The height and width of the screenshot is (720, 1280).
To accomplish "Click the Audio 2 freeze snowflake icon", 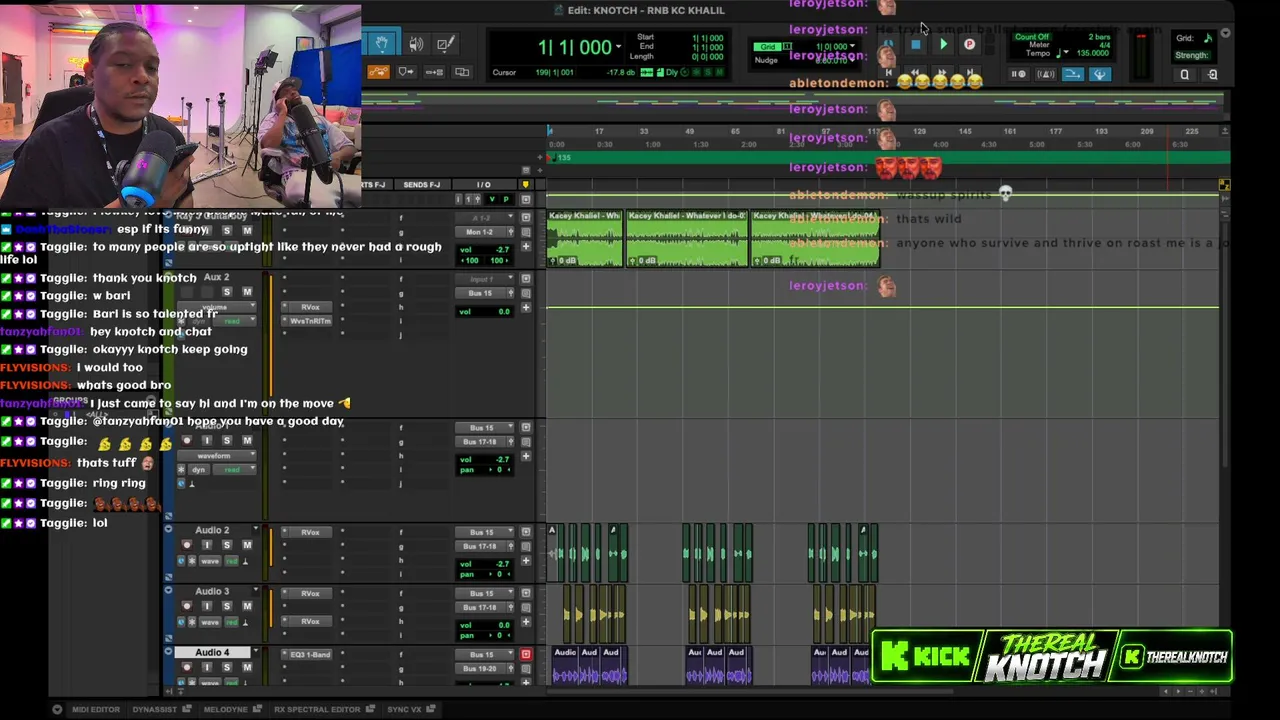I will pos(192,561).
